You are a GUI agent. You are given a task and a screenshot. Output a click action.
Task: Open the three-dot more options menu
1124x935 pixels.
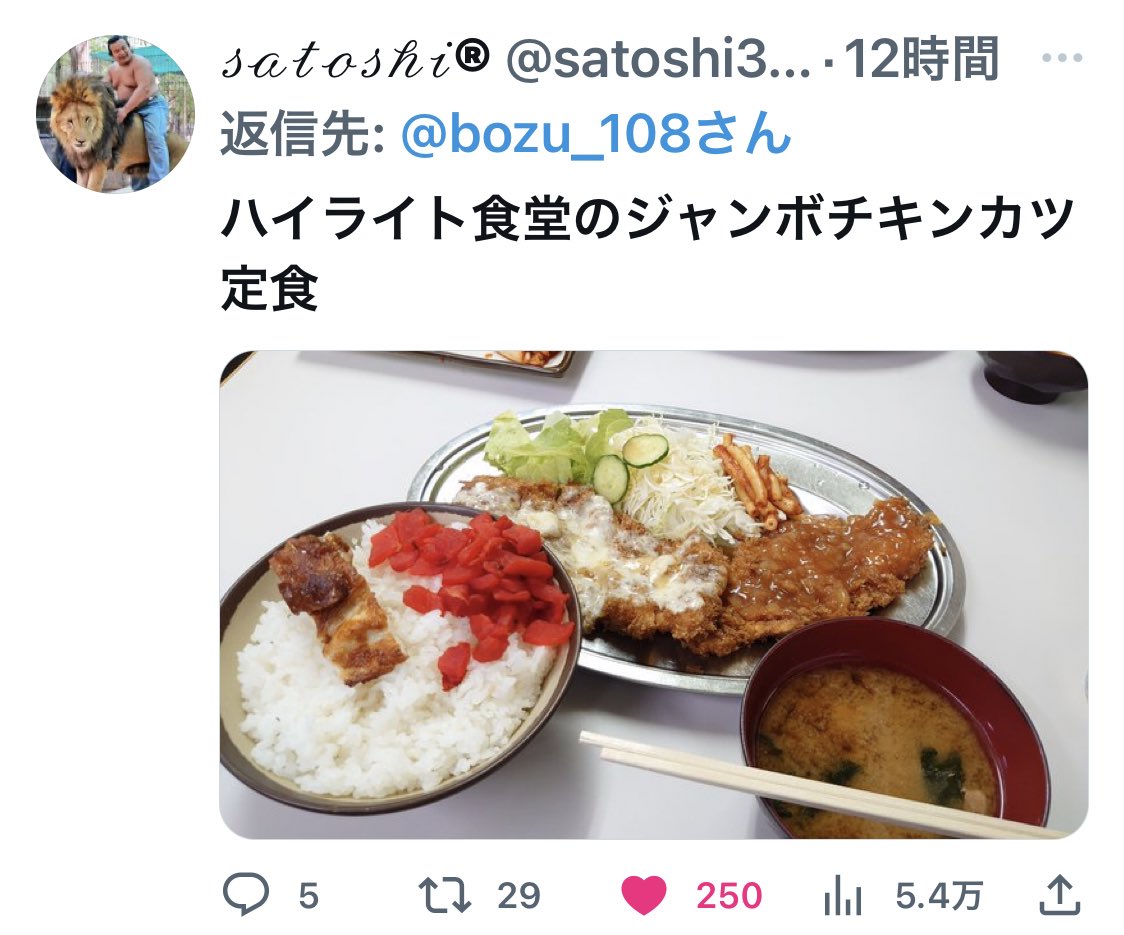click(1062, 58)
